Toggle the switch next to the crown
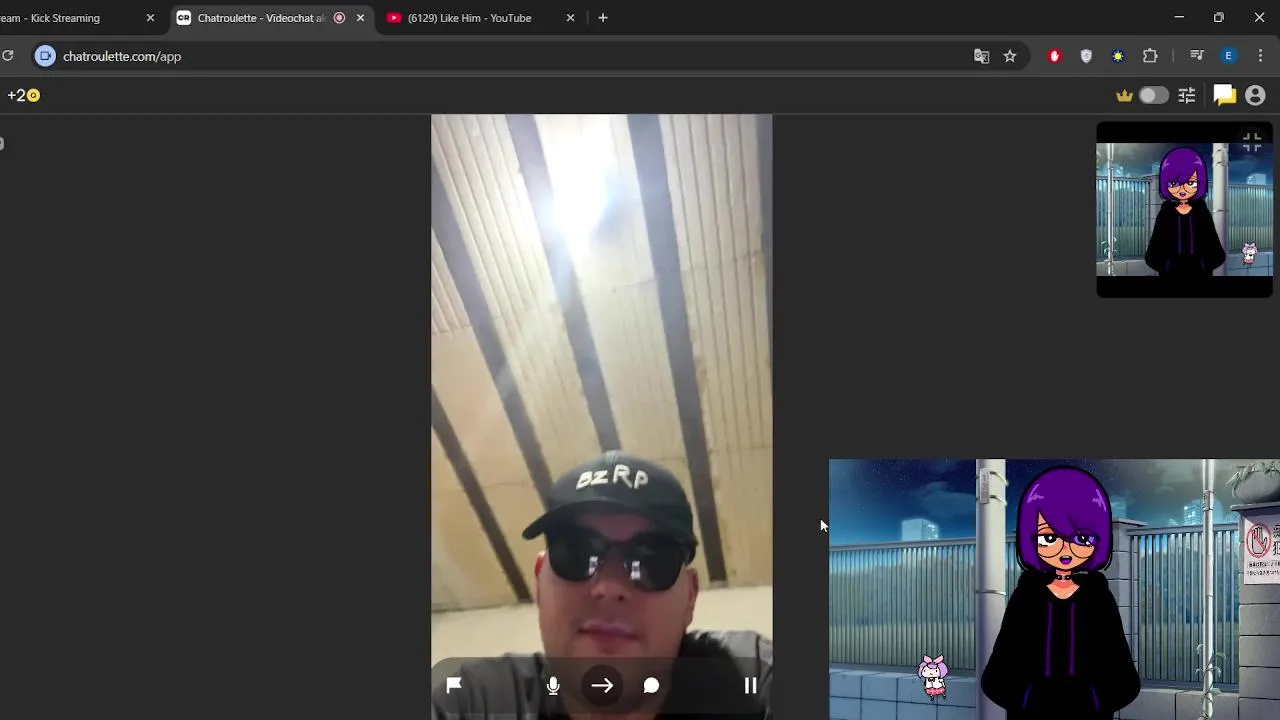Viewport: 1280px width, 720px height. [x=1153, y=96]
